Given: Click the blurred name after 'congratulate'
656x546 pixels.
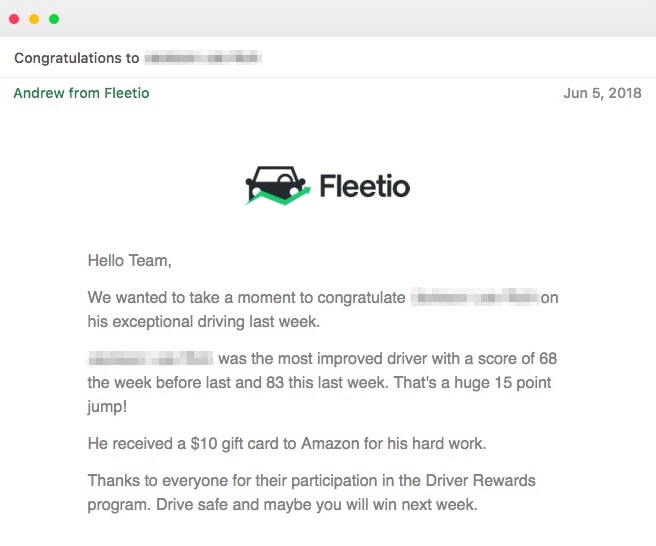Looking at the screenshot, I should point(475,298).
